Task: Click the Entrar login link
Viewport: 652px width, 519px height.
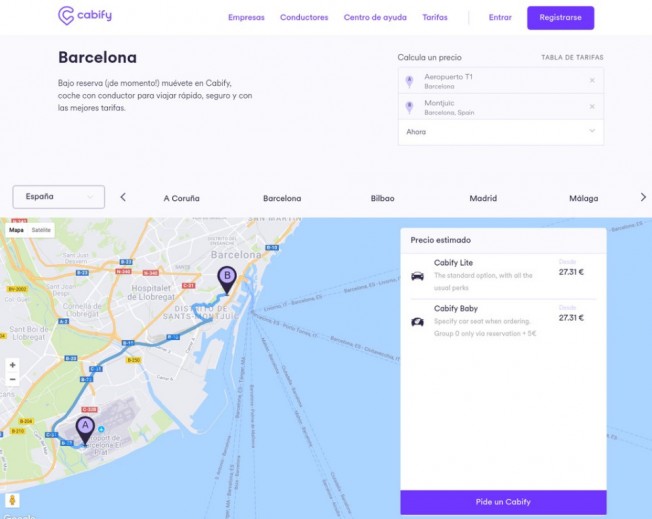Action: [500, 17]
